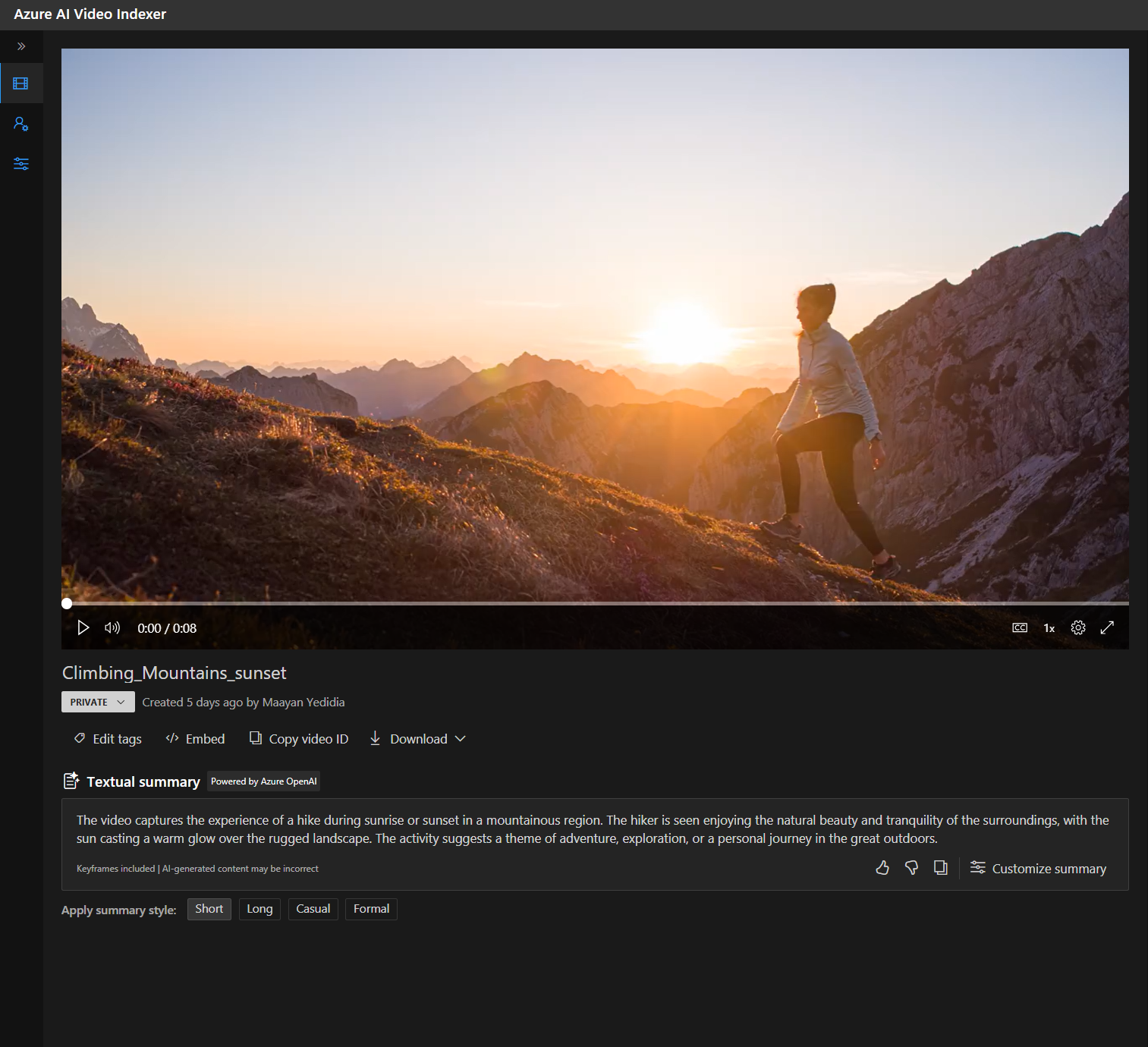Select the media library icon in sidebar

point(21,83)
